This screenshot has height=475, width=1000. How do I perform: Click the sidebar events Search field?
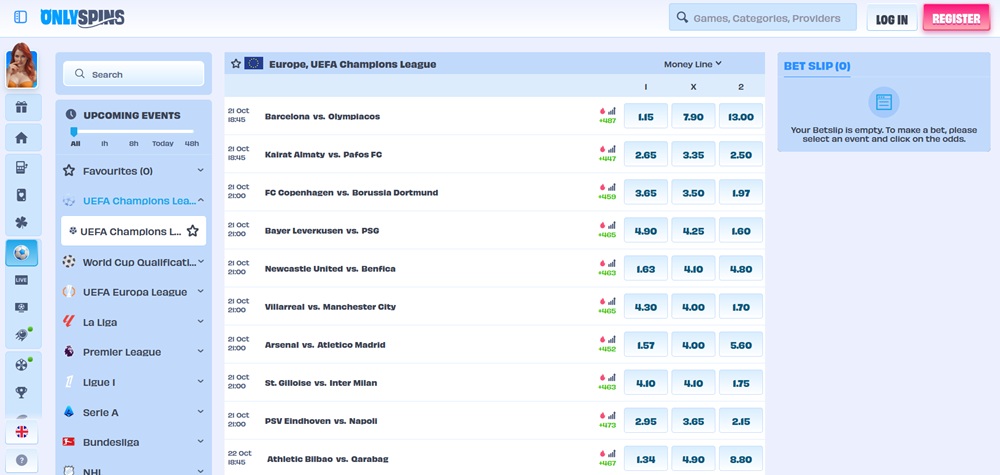(133, 74)
